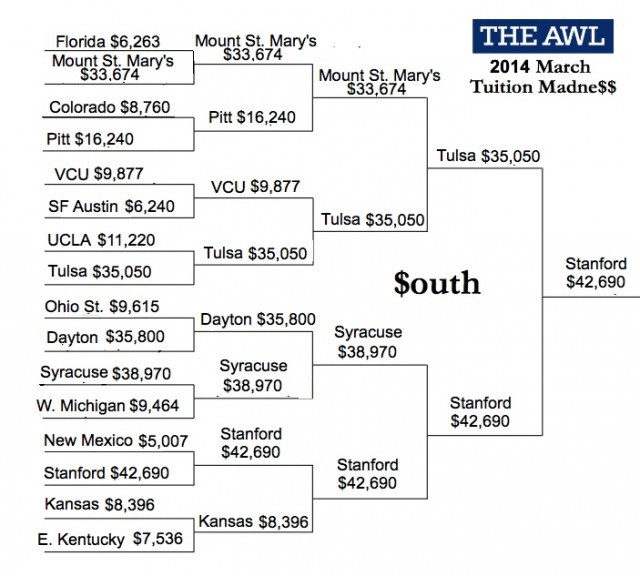The height and width of the screenshot is (576, 640).
Task: Click THE AWL logo banner
Action: click(x=543, y=36)
